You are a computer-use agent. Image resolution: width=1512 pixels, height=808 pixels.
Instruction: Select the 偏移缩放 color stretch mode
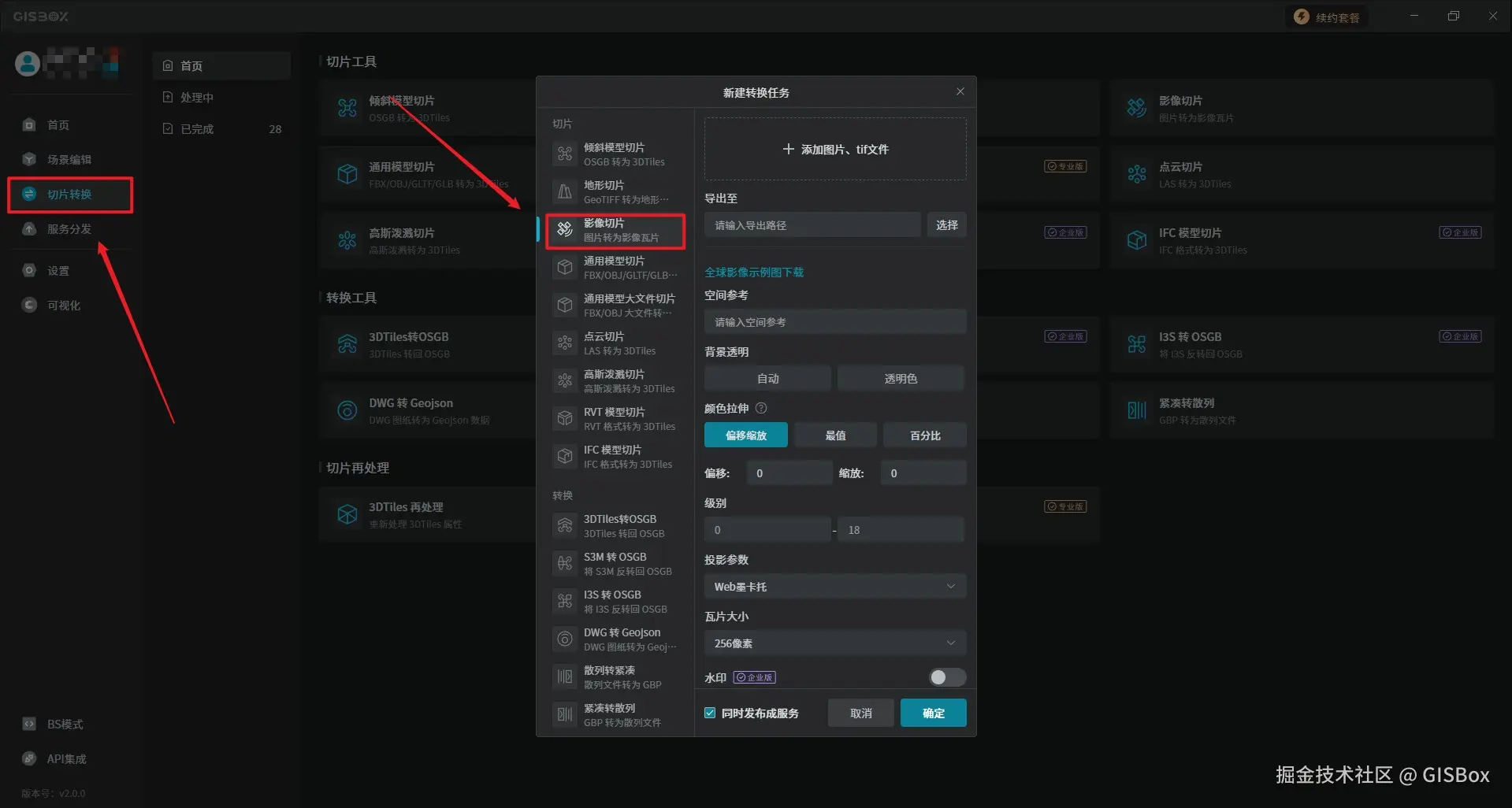(x=745, y=436)
